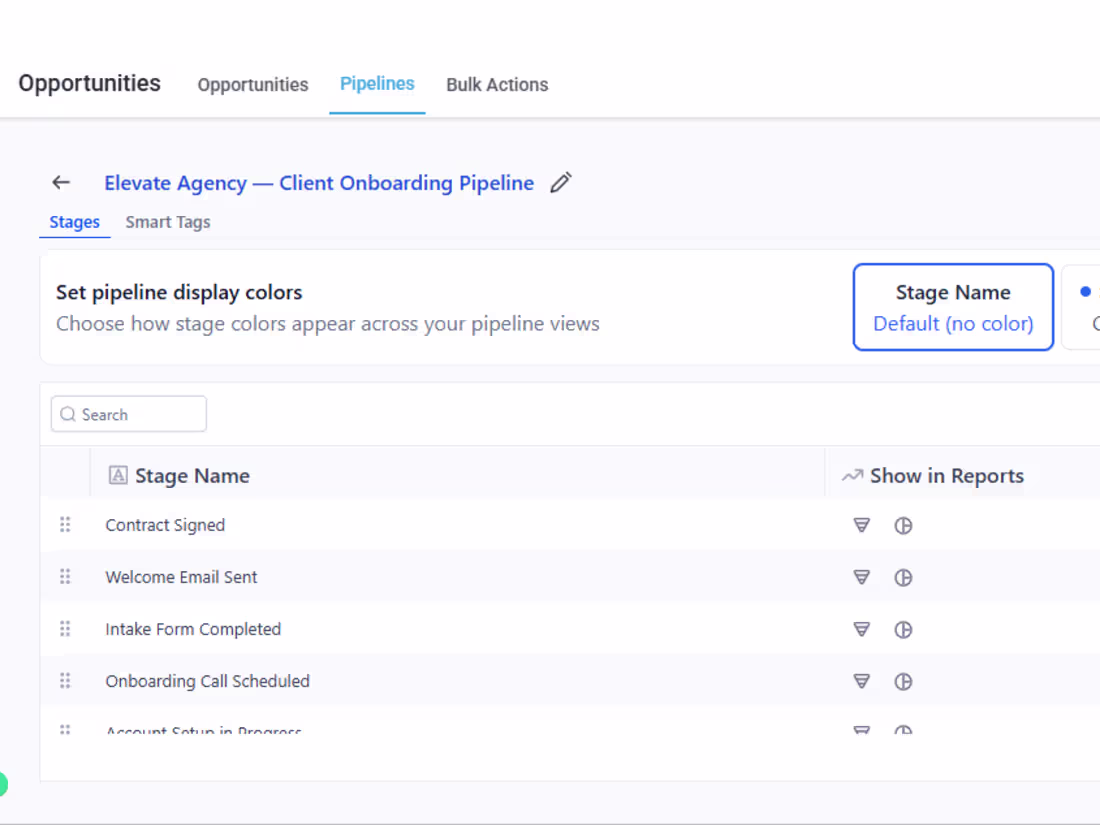Click the trend arrow icon beside Show in Reports

pos(852,476)
